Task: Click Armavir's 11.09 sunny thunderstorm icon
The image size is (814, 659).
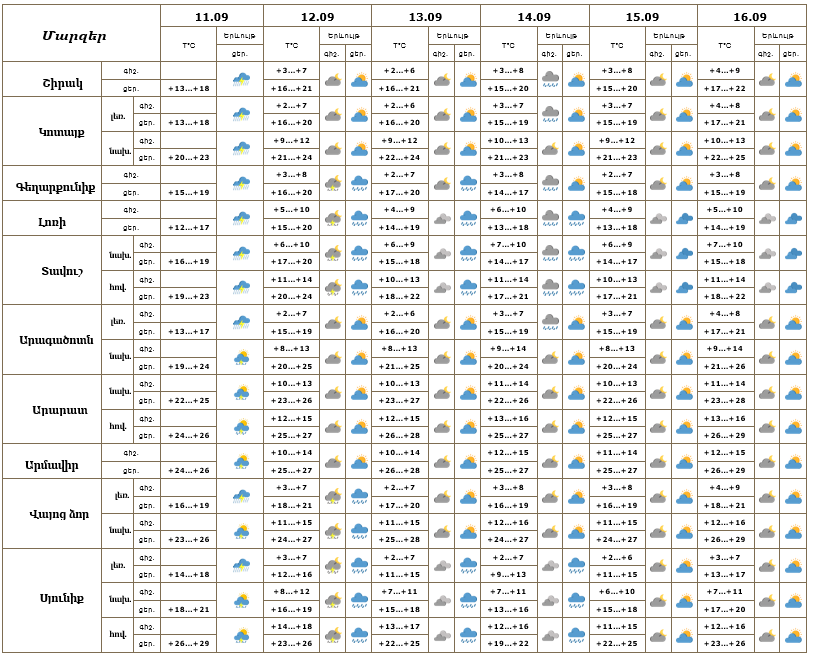Action: pyautogui.click(x=240, y=462)
